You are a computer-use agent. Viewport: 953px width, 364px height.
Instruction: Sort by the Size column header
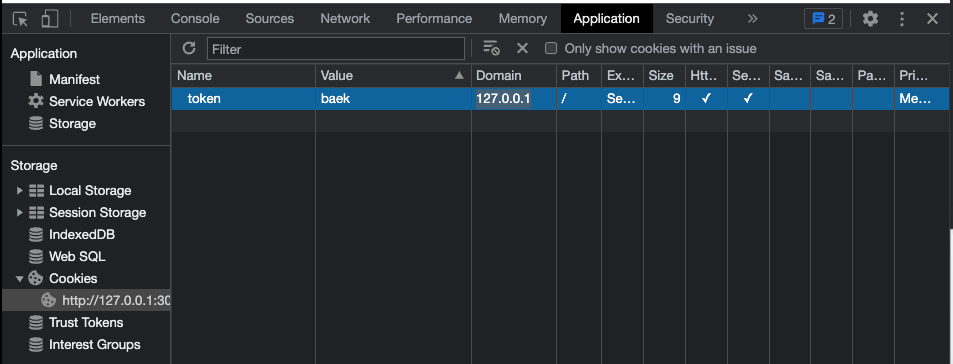click(x=664, y=76)
